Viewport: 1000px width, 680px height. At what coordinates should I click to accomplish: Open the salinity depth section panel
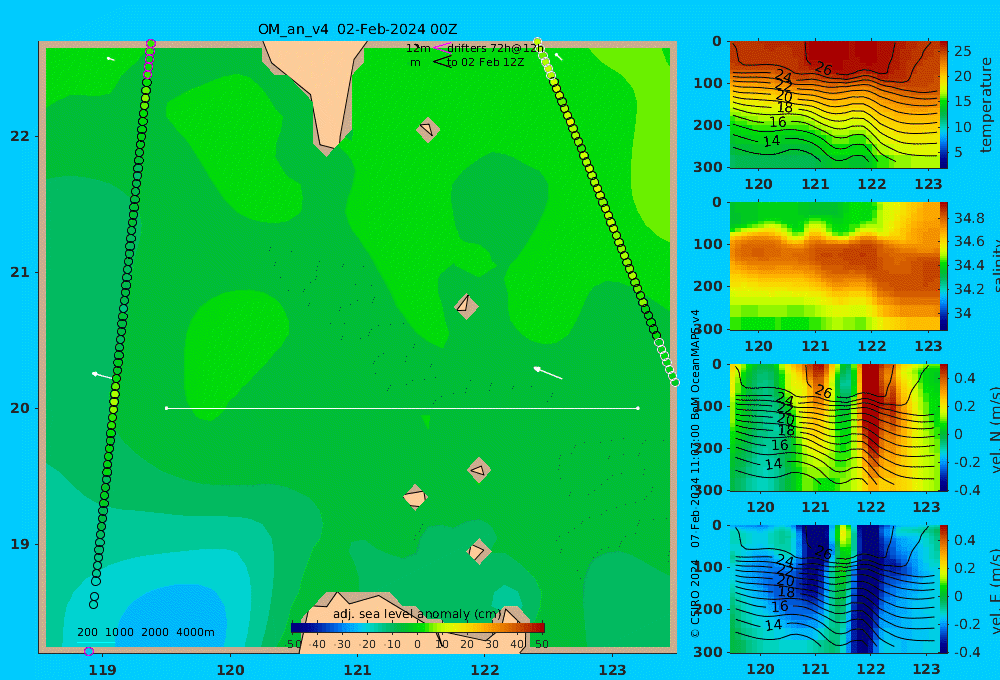pos(834,266)
